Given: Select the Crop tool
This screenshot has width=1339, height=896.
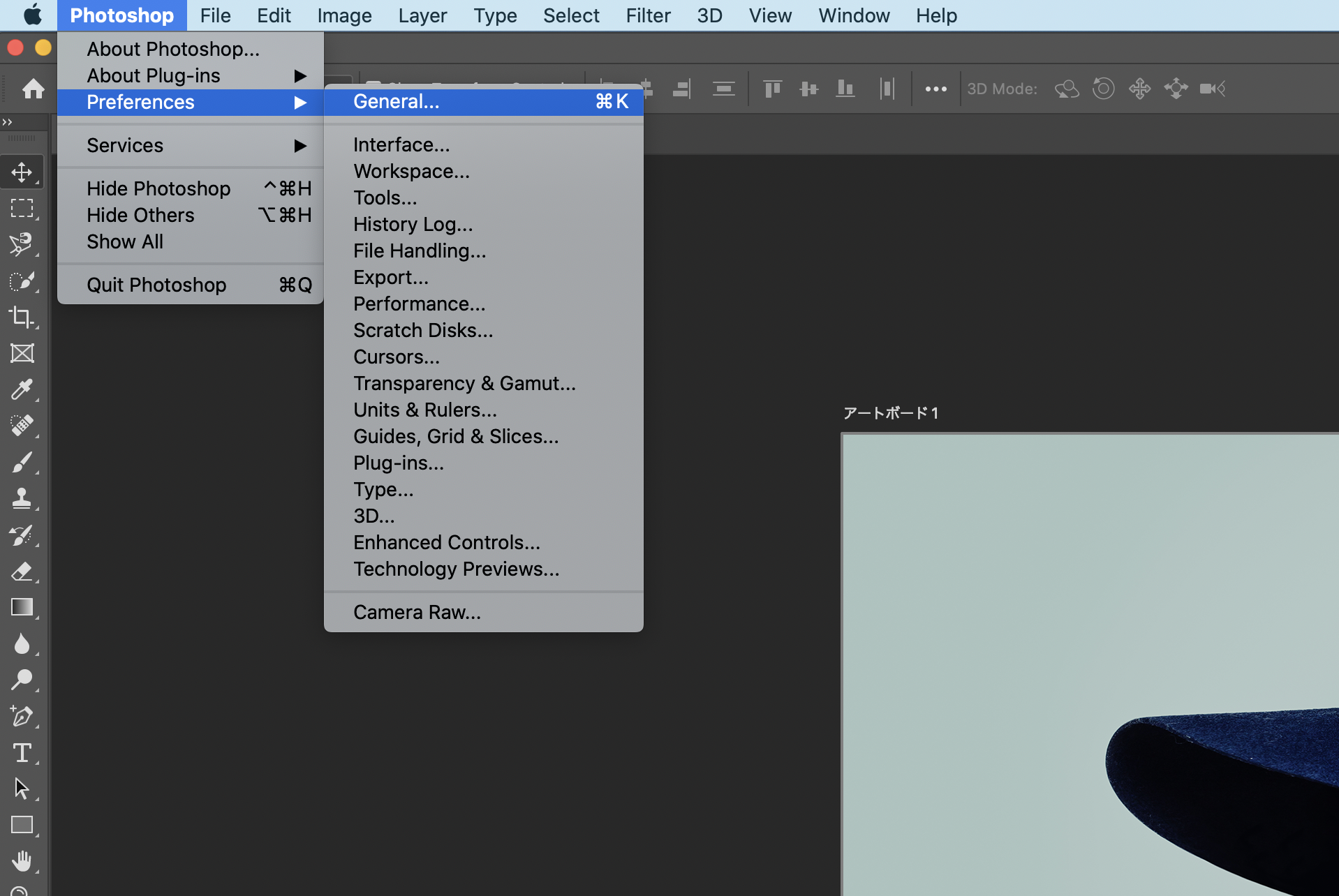Looking at the screenshot, I should [22, 318].
